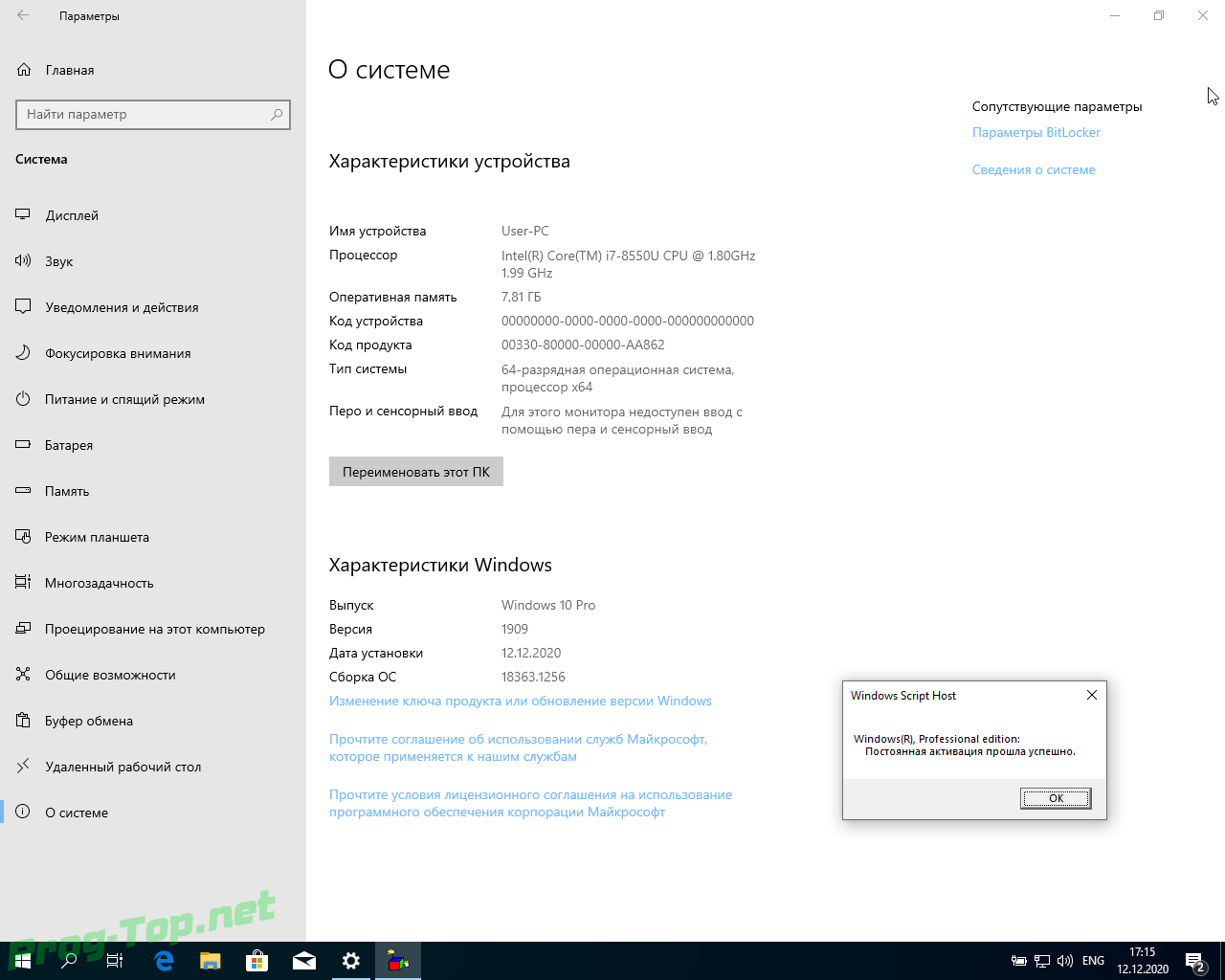Click the colored cube taskbar app
1225x980 pixels.
coord(398,961)
